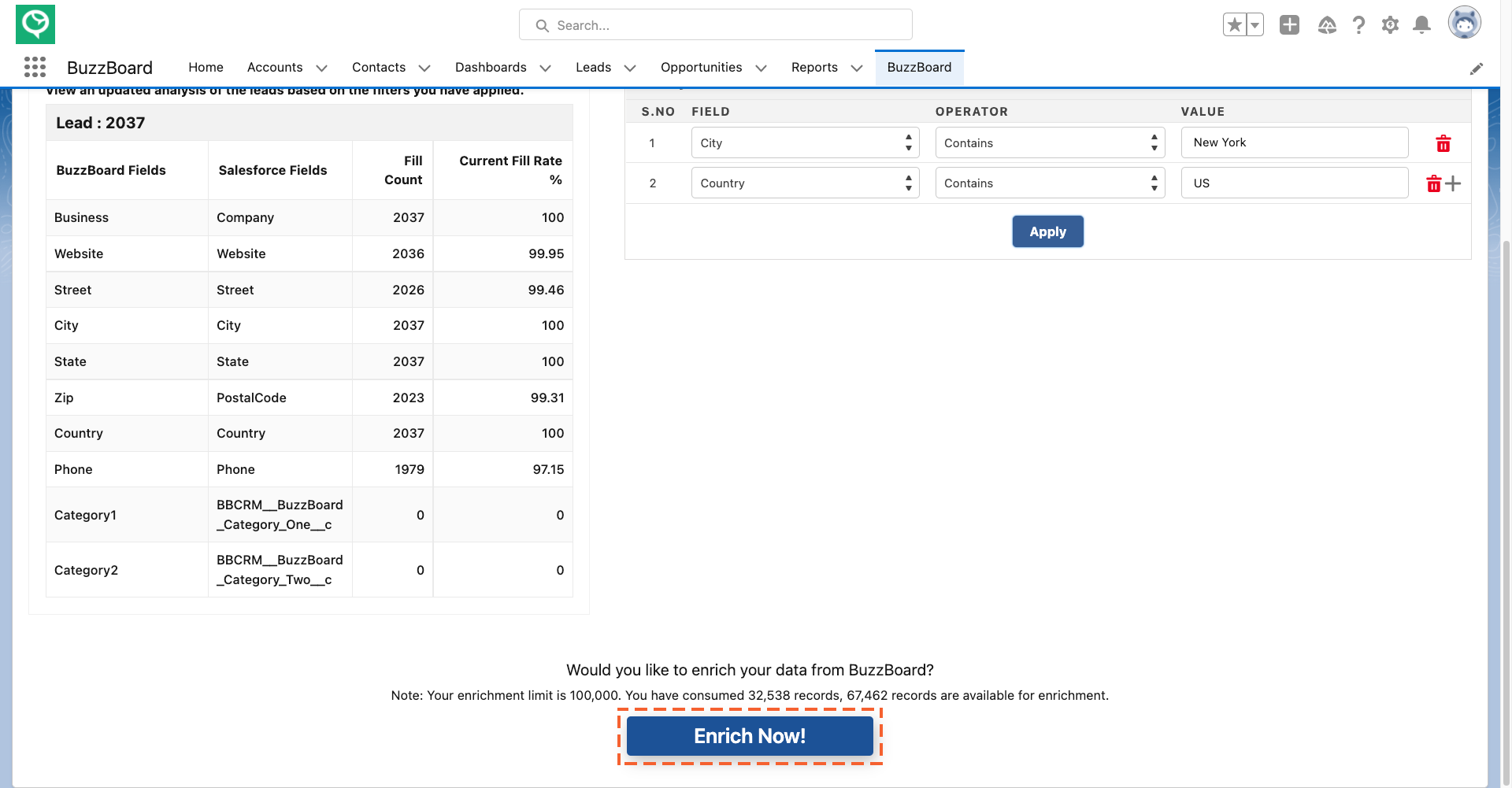Viewport: 1512px width, 788px height.
Task: Open the City field dropdown in row 1
Action: [805, 143]
